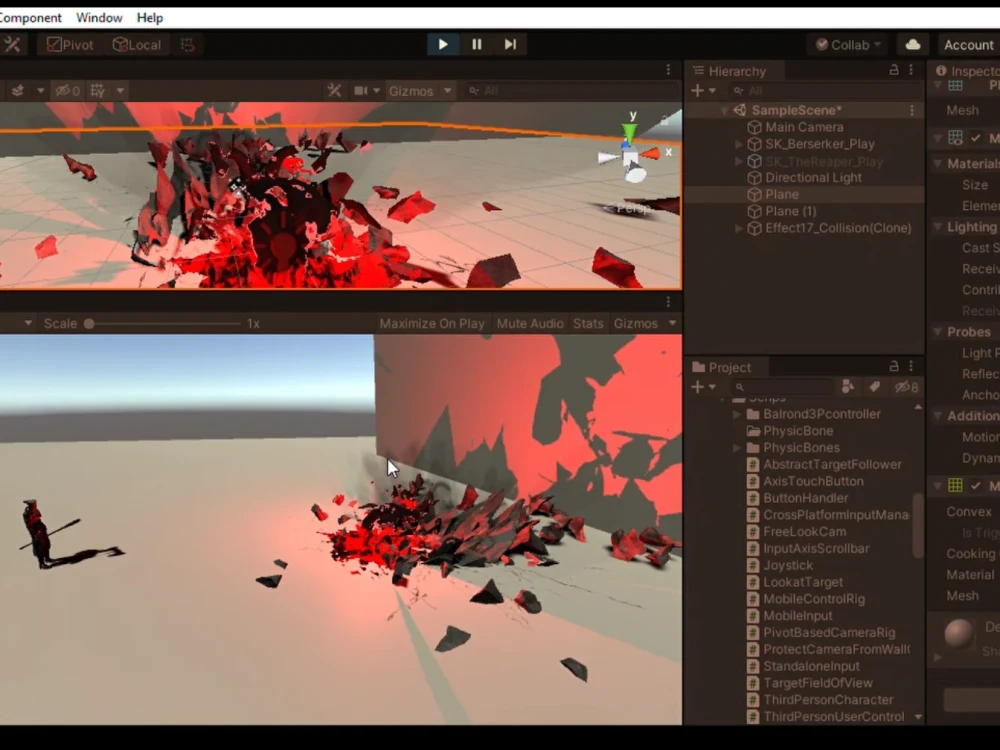Viewport: 1000px width, 750px height.
Task: Toggle the Pivot handle position button
Action: click(x=70, y=45)
